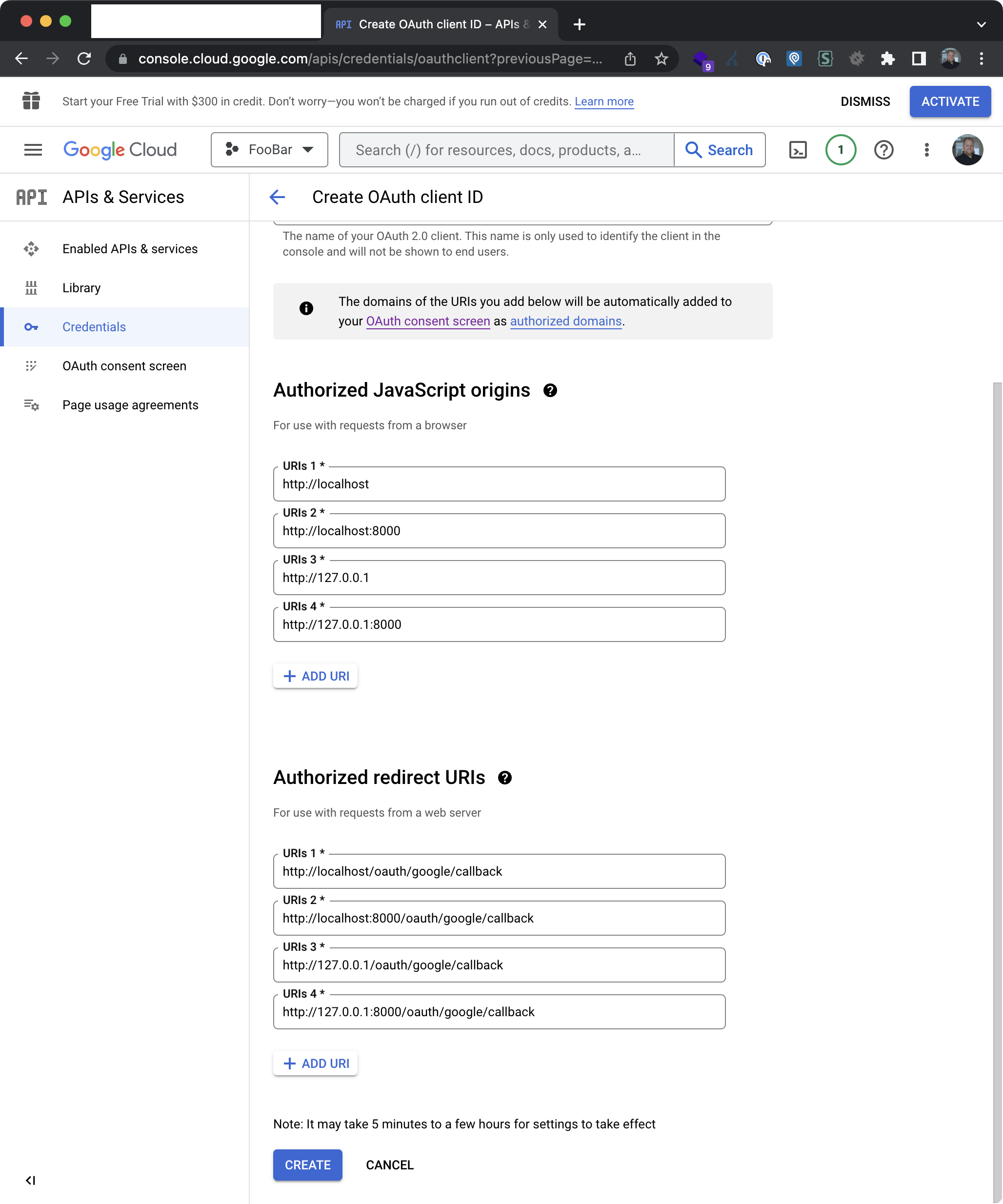The width and height of the screenshot is (1003, 1204).
Task: Click JavaScript origins URIs 2 field
Action: (x=499, y=531)
